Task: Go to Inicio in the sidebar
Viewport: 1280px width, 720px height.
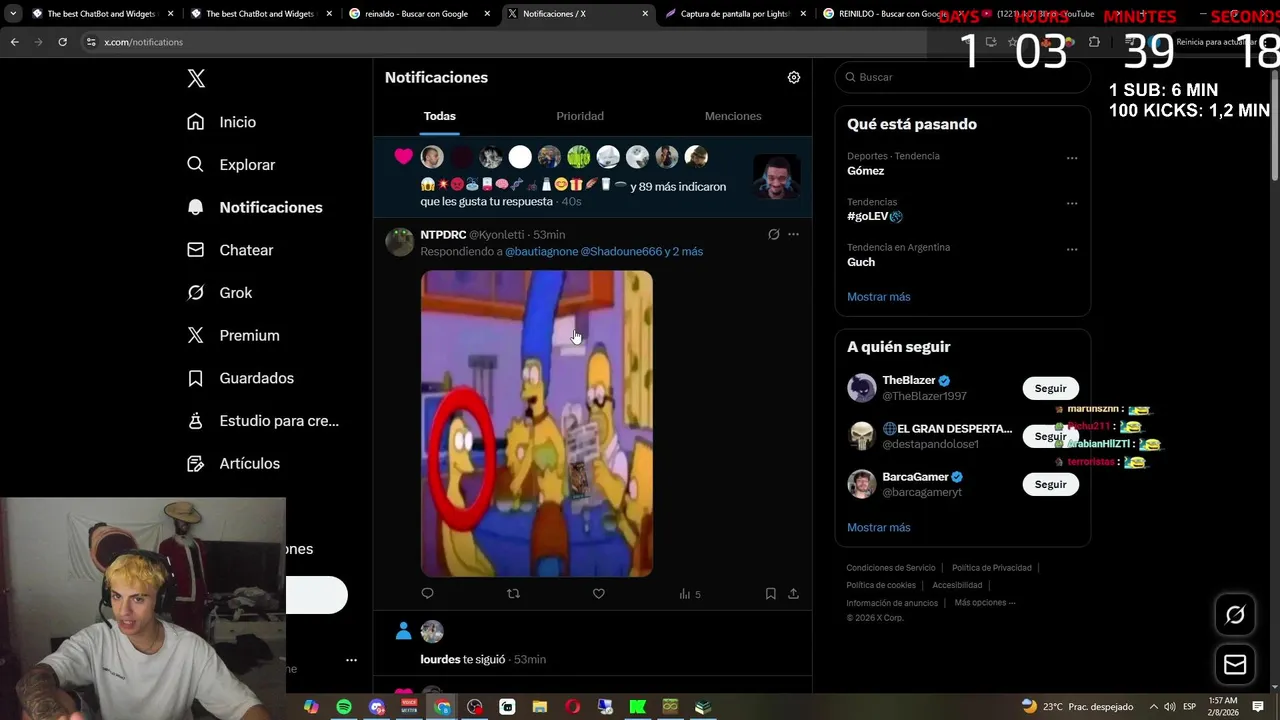Action: [x=222, y=122]
